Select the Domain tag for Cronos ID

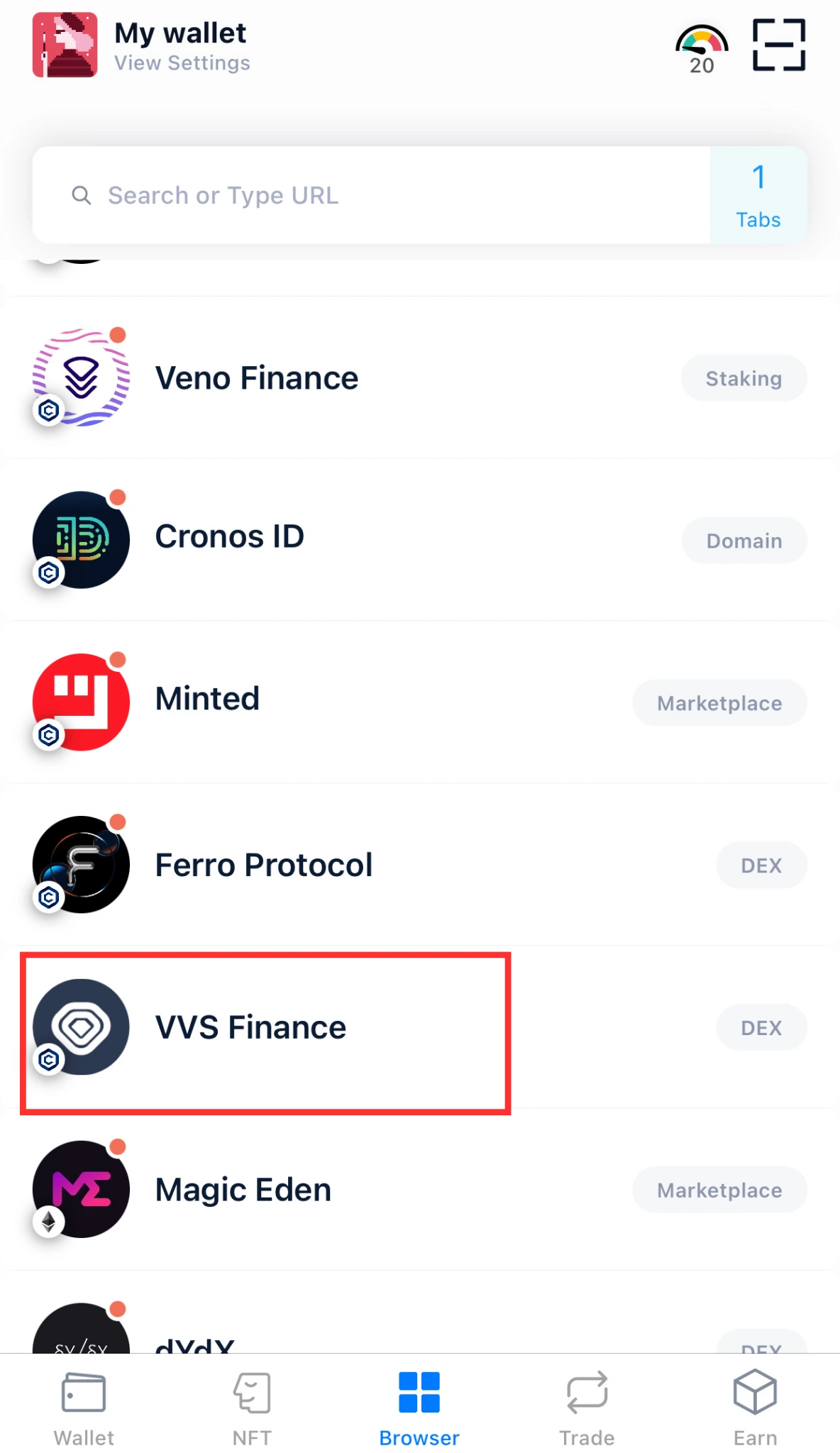(744, 541)
